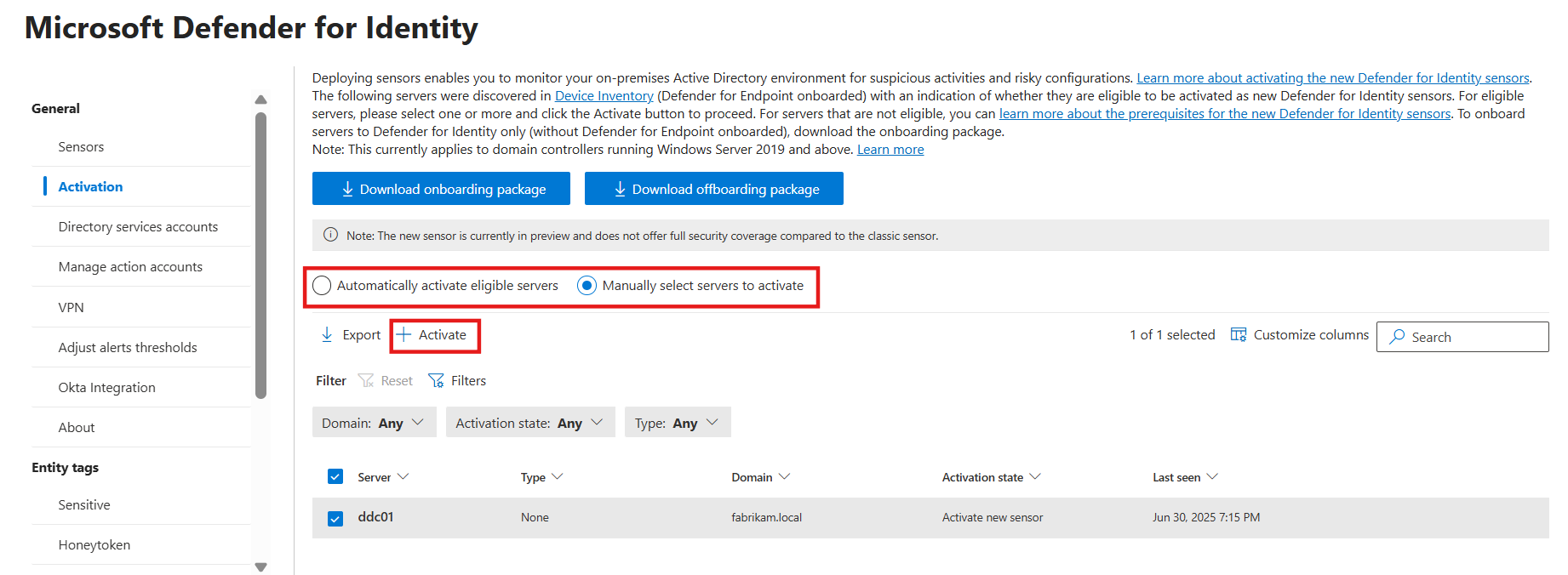Click the Export button text
1568x575 pixels.
pyautogui.click(x=362, y=335)
